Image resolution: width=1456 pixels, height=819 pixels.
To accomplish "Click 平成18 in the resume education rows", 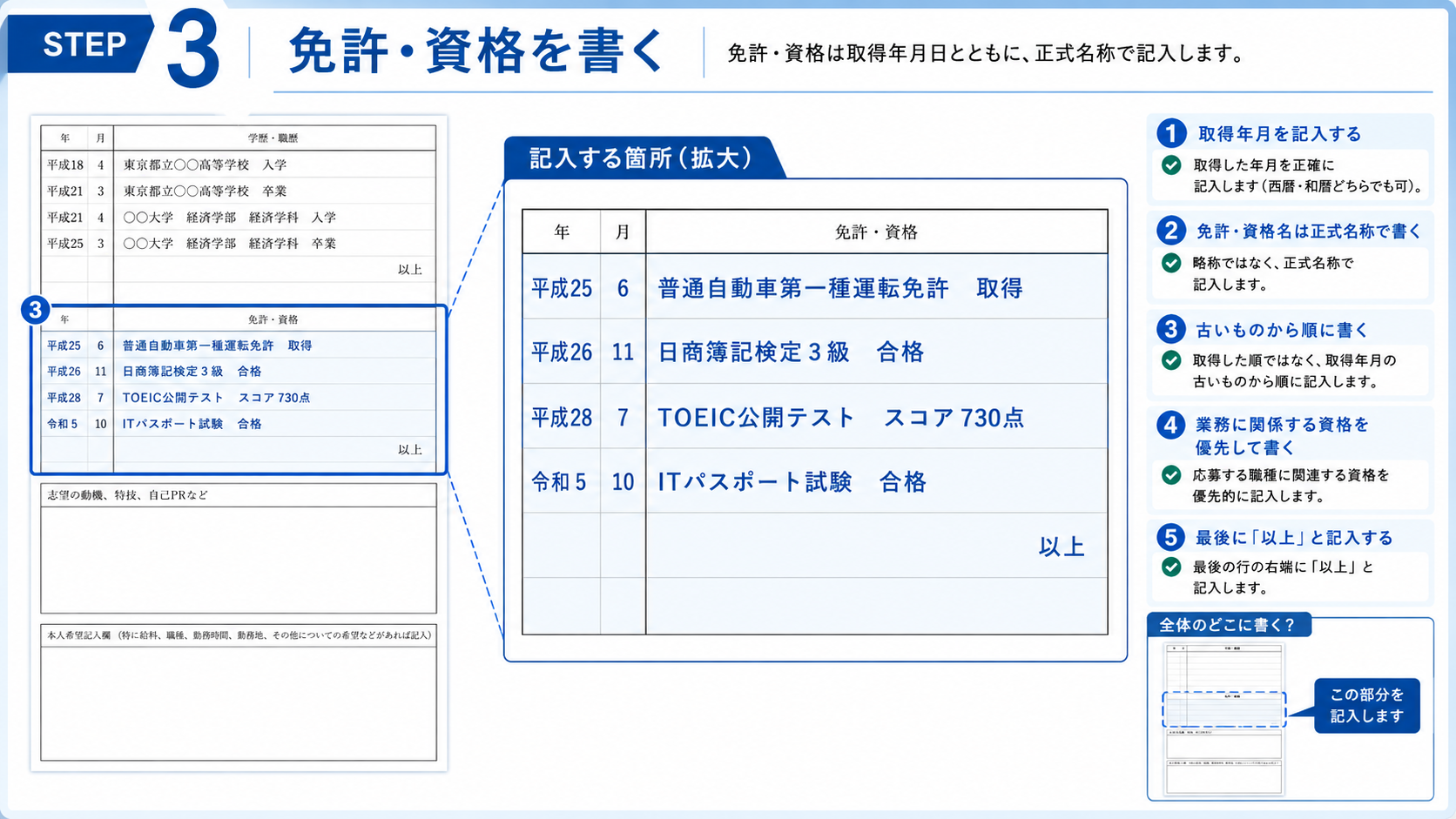I will pyautogui.click(x=65, y=164).
